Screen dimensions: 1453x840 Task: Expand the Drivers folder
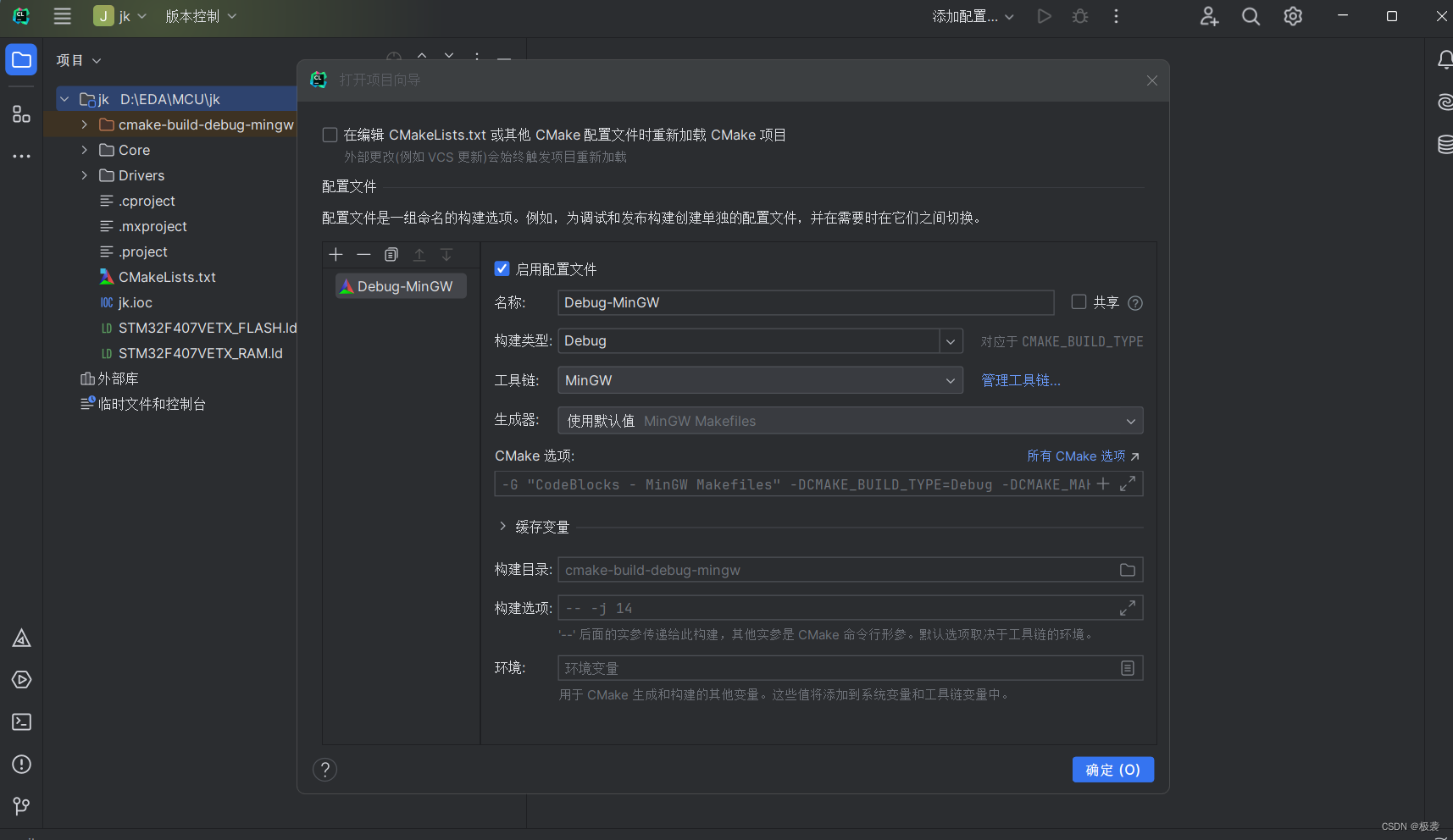[84, 175]
